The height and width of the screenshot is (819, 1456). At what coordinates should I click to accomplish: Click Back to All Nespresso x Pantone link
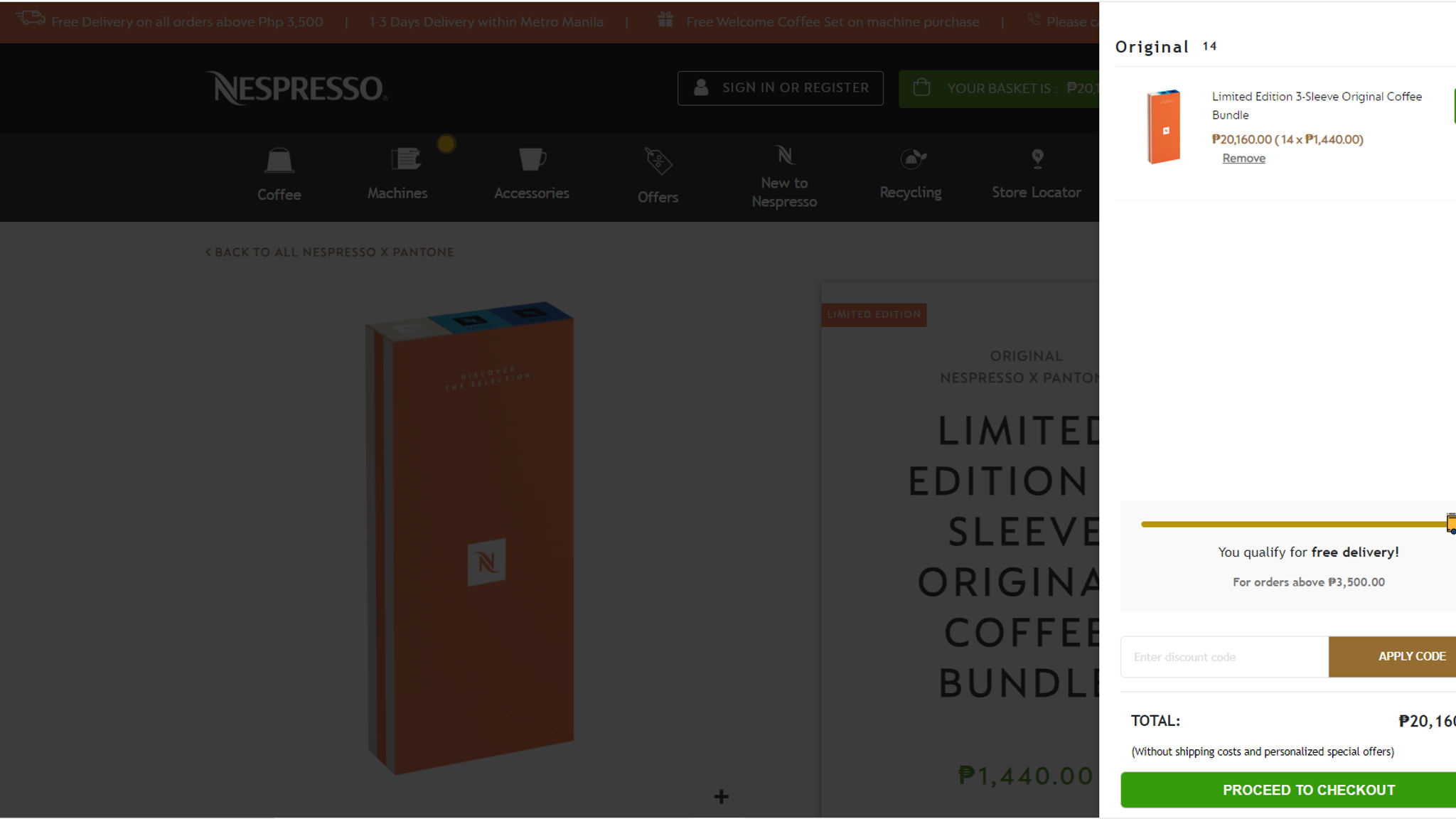tap(327, 251)
